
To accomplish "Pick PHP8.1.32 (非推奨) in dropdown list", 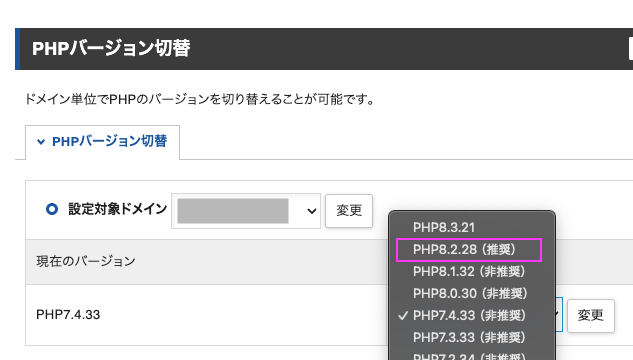I will [472, 271].
